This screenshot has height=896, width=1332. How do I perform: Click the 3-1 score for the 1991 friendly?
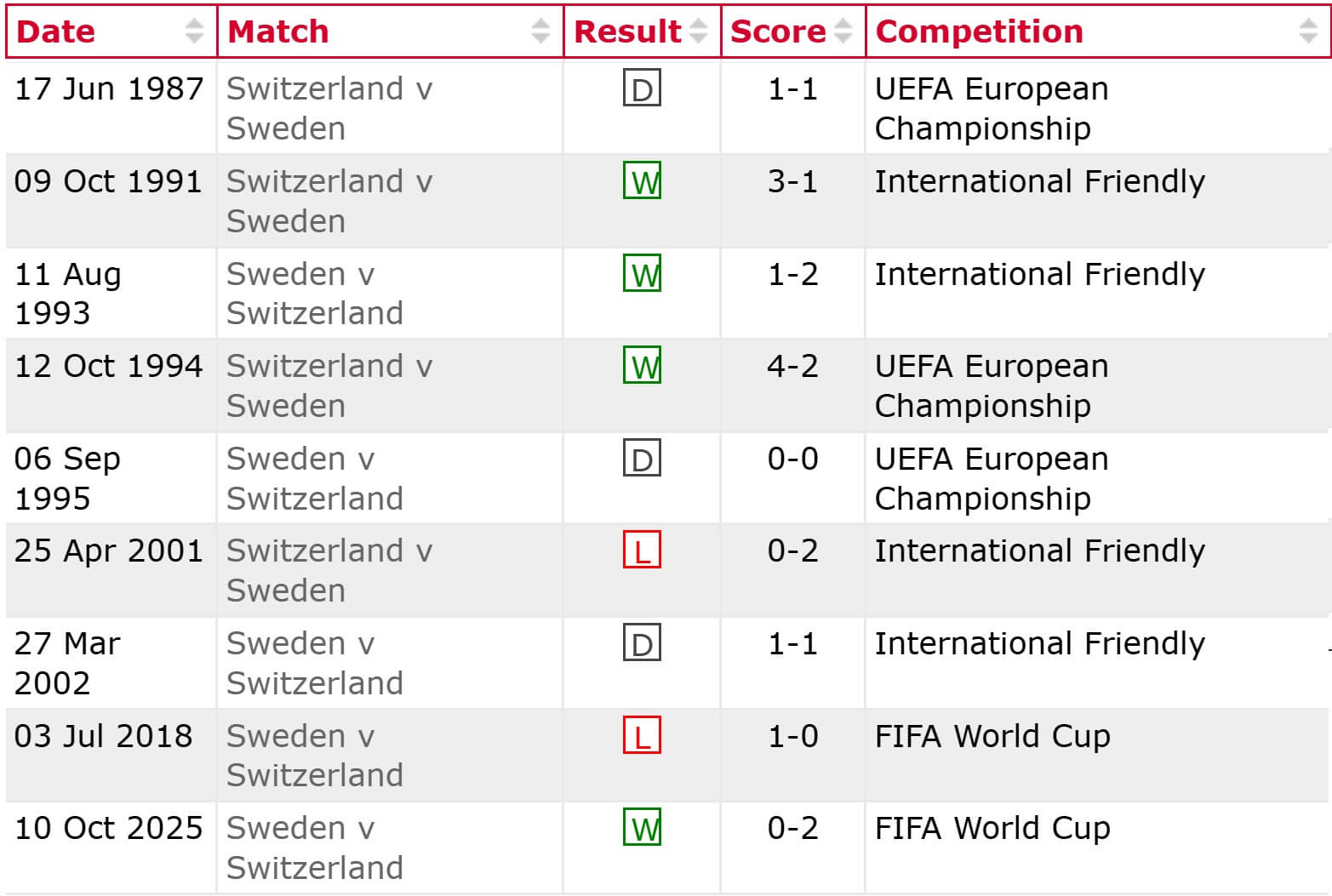[x=791, y=181]
